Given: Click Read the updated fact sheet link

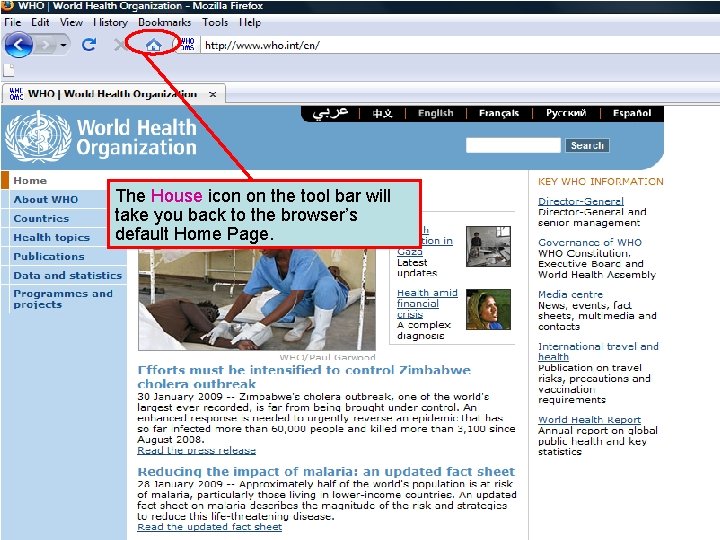Looking at the screenshot, I should (x=209, y=527).
